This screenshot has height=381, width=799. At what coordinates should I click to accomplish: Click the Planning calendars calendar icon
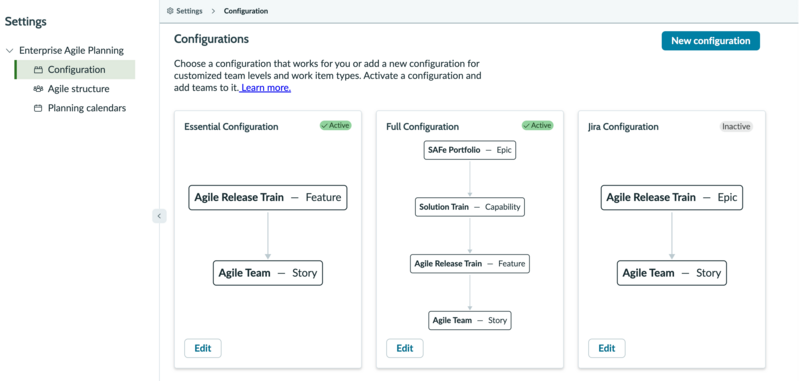pos(38,108)
